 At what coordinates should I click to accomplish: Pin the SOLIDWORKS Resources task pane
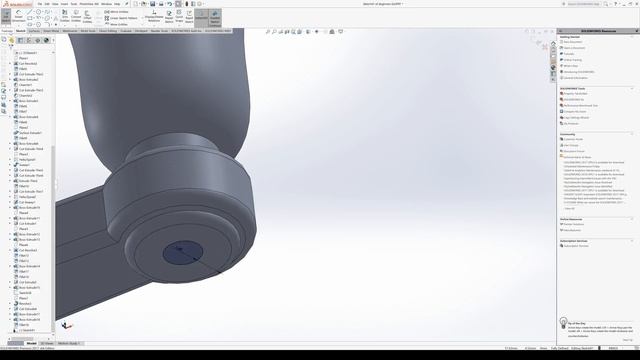tap(637, 31)
